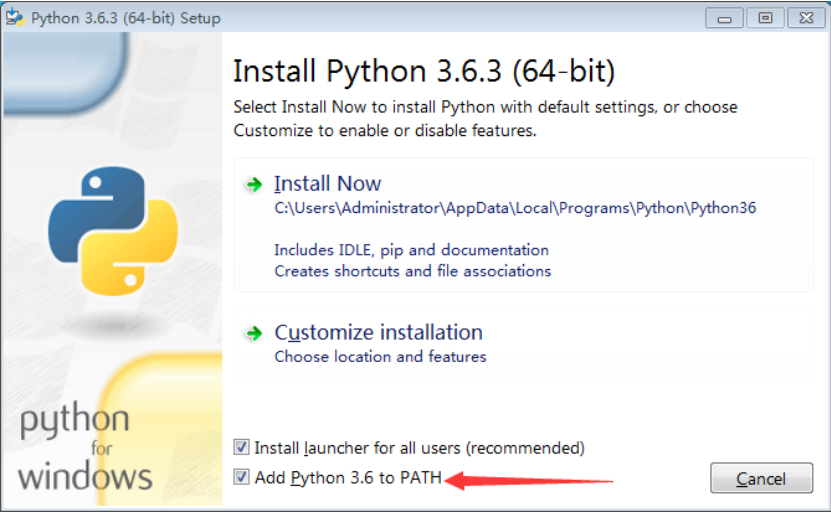Click the Python installer icon in title bar
This screenshot has height=512, width=831.
tap(15, 18)
